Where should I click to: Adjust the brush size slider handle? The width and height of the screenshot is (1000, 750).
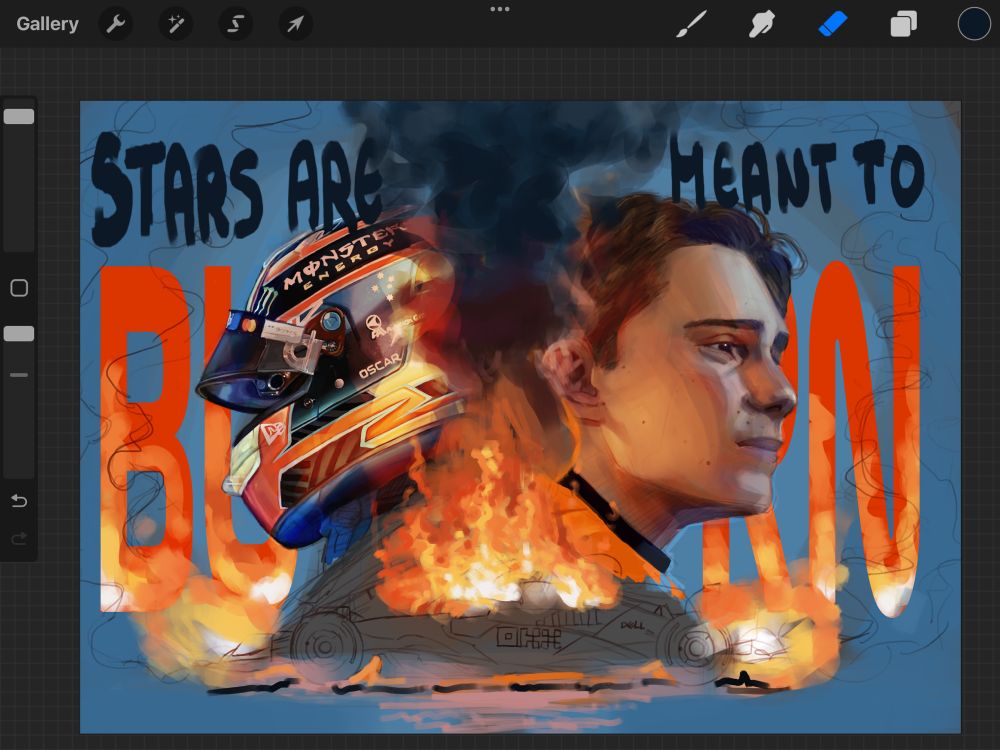[19, 116]
